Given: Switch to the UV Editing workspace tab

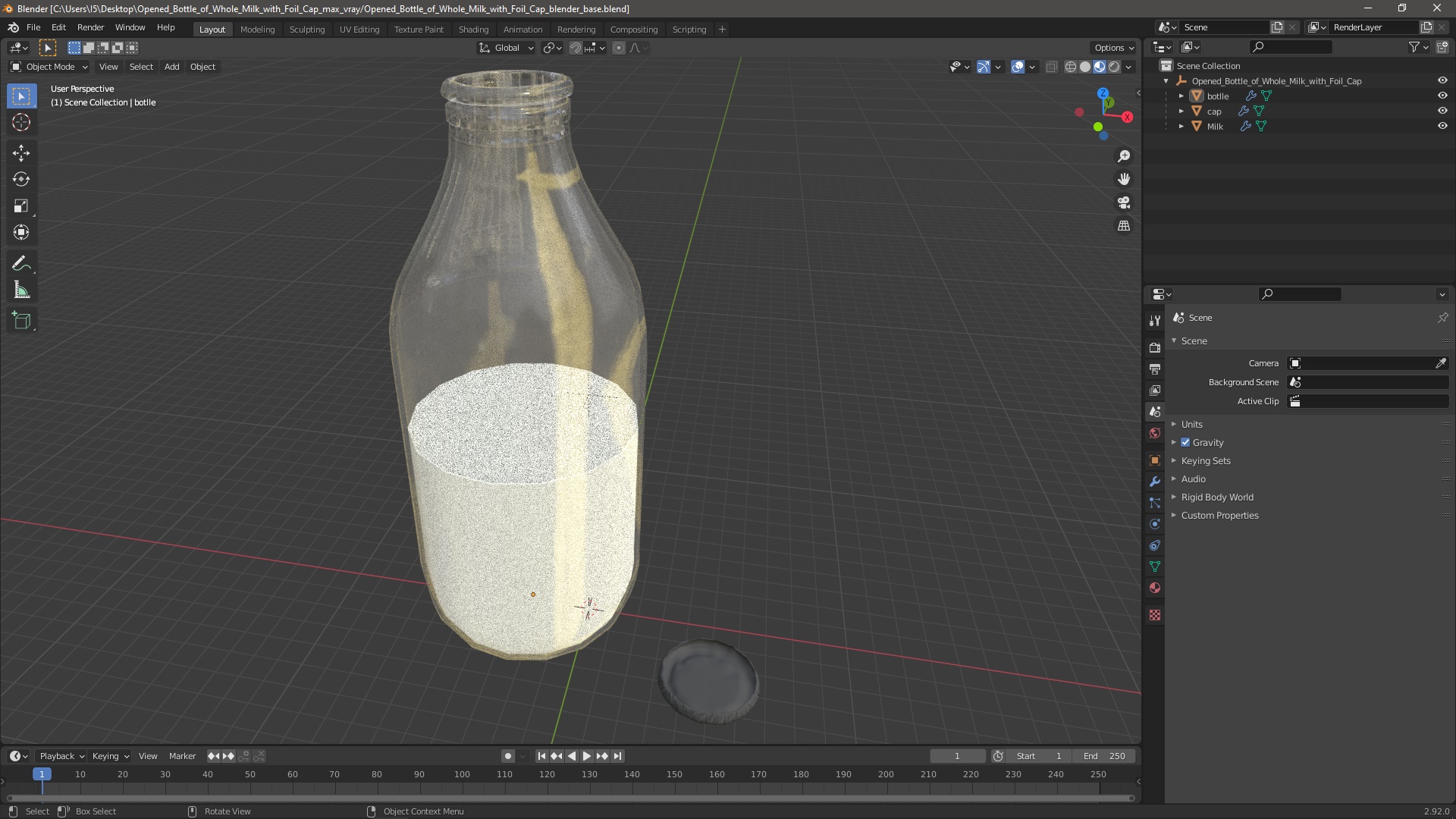Looking at the screenshot, I should [359, 30].
